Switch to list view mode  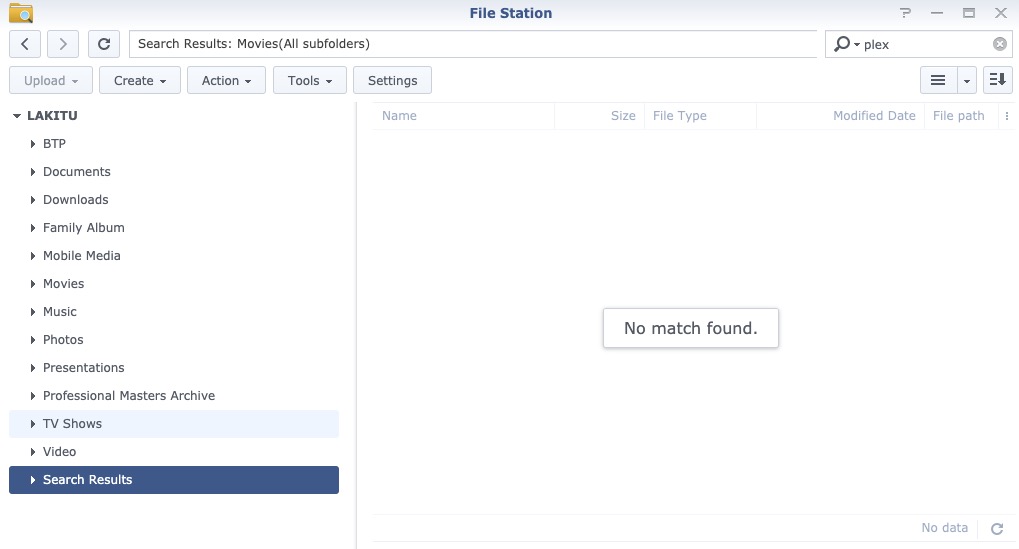tap(938, 80)
